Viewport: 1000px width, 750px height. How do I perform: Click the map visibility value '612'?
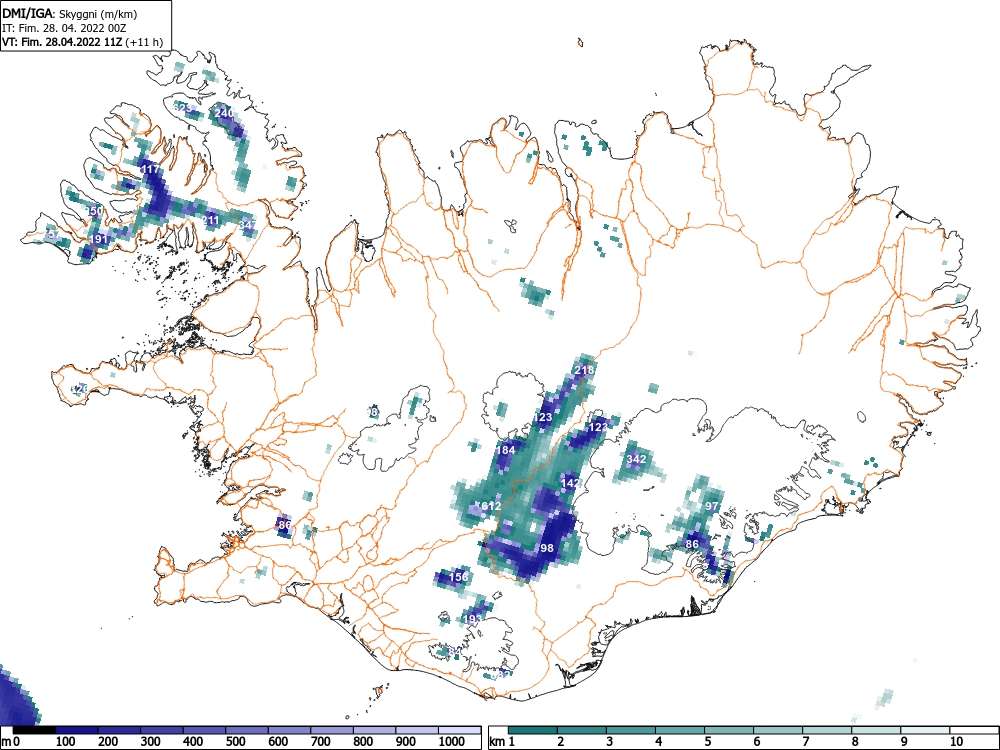click(x=491, y=506)
